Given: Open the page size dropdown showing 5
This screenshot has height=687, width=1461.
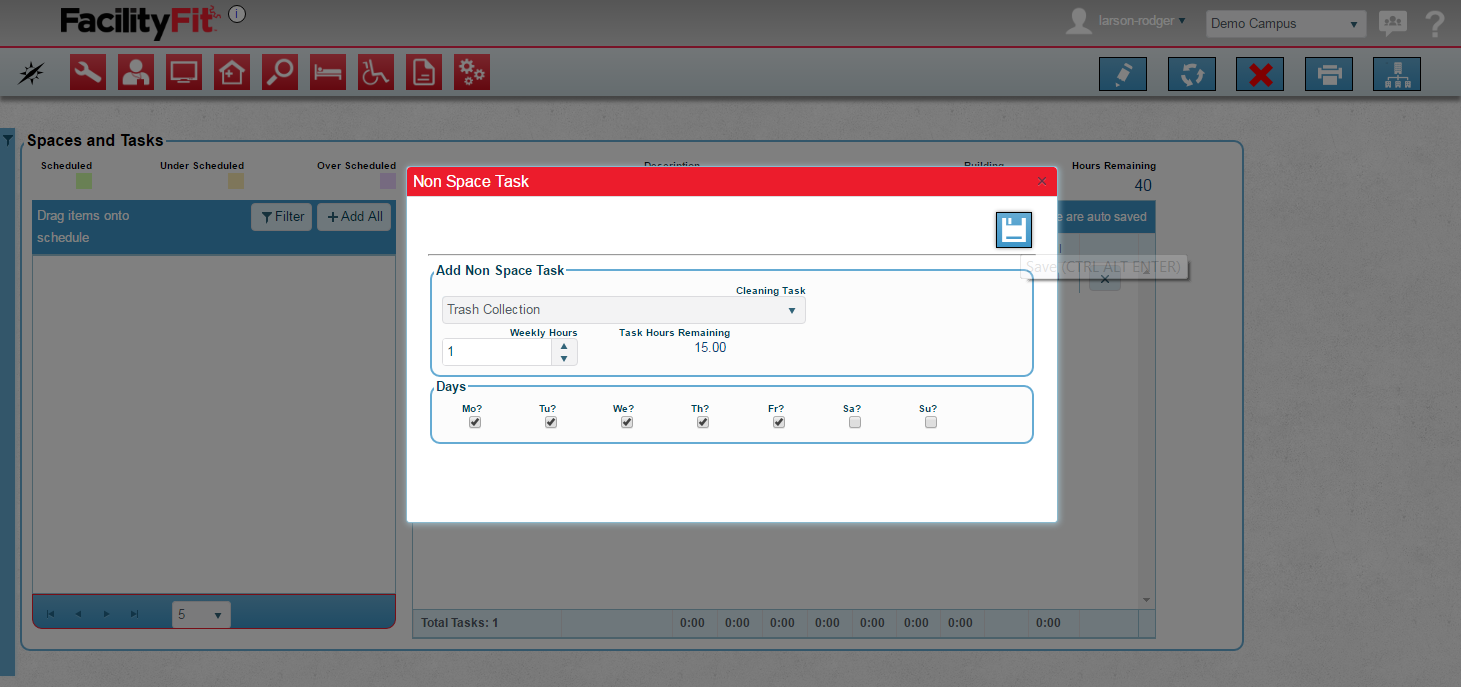Looking at the screenshot, I should point(200,615).
